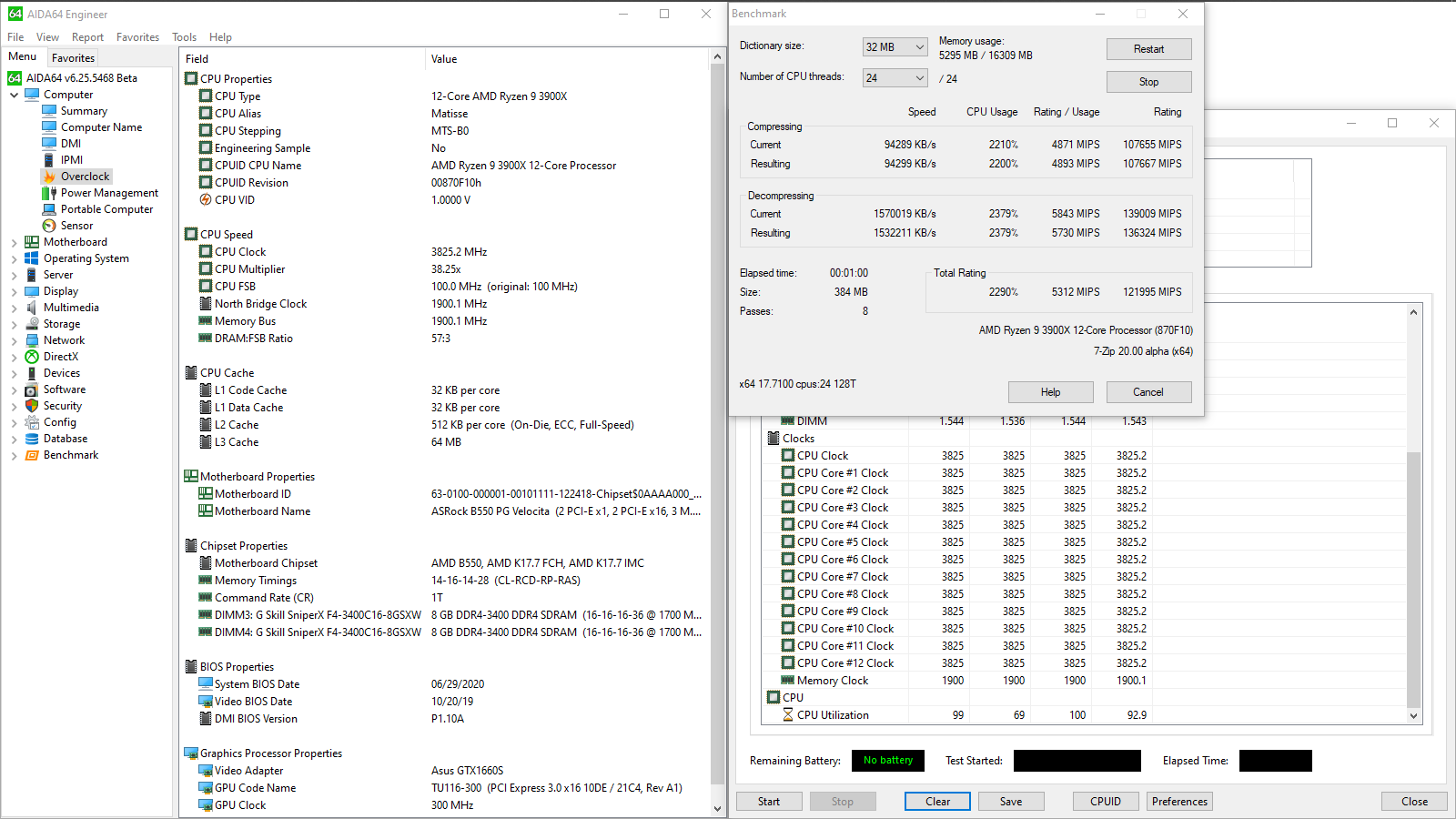Screen dimensions: 1456x819
Task: Click the scrollbar thumb in the statistics list
Action: point(1413,579)
